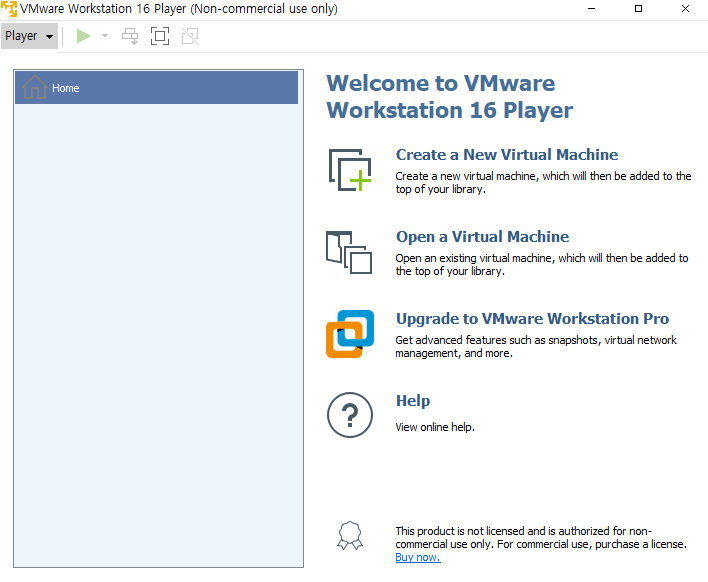Open the Create a New Virtual Machine link

click(x=507, y=154)
